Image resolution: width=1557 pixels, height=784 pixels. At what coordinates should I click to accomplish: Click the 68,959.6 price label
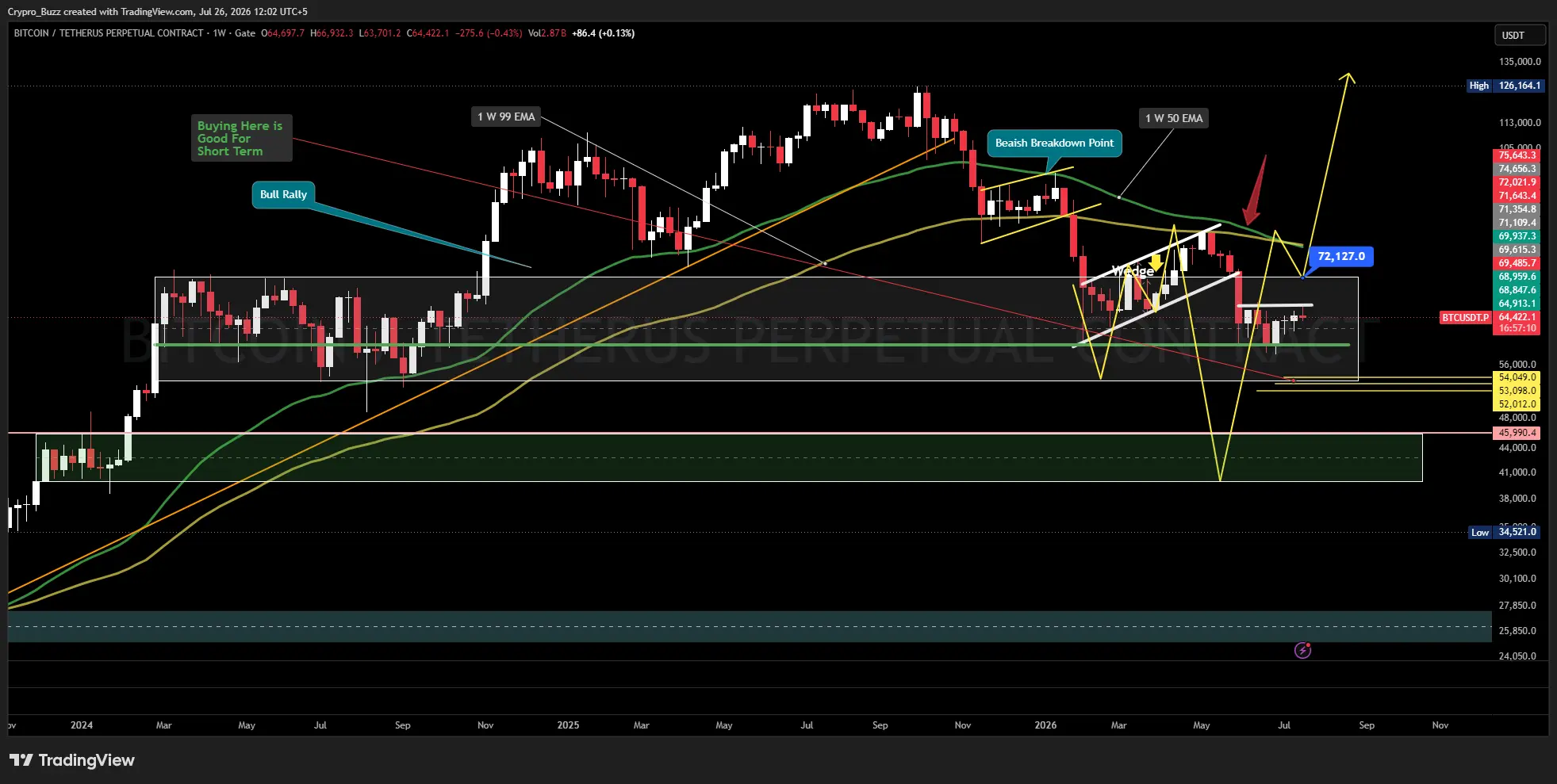tap(1517, 277)
